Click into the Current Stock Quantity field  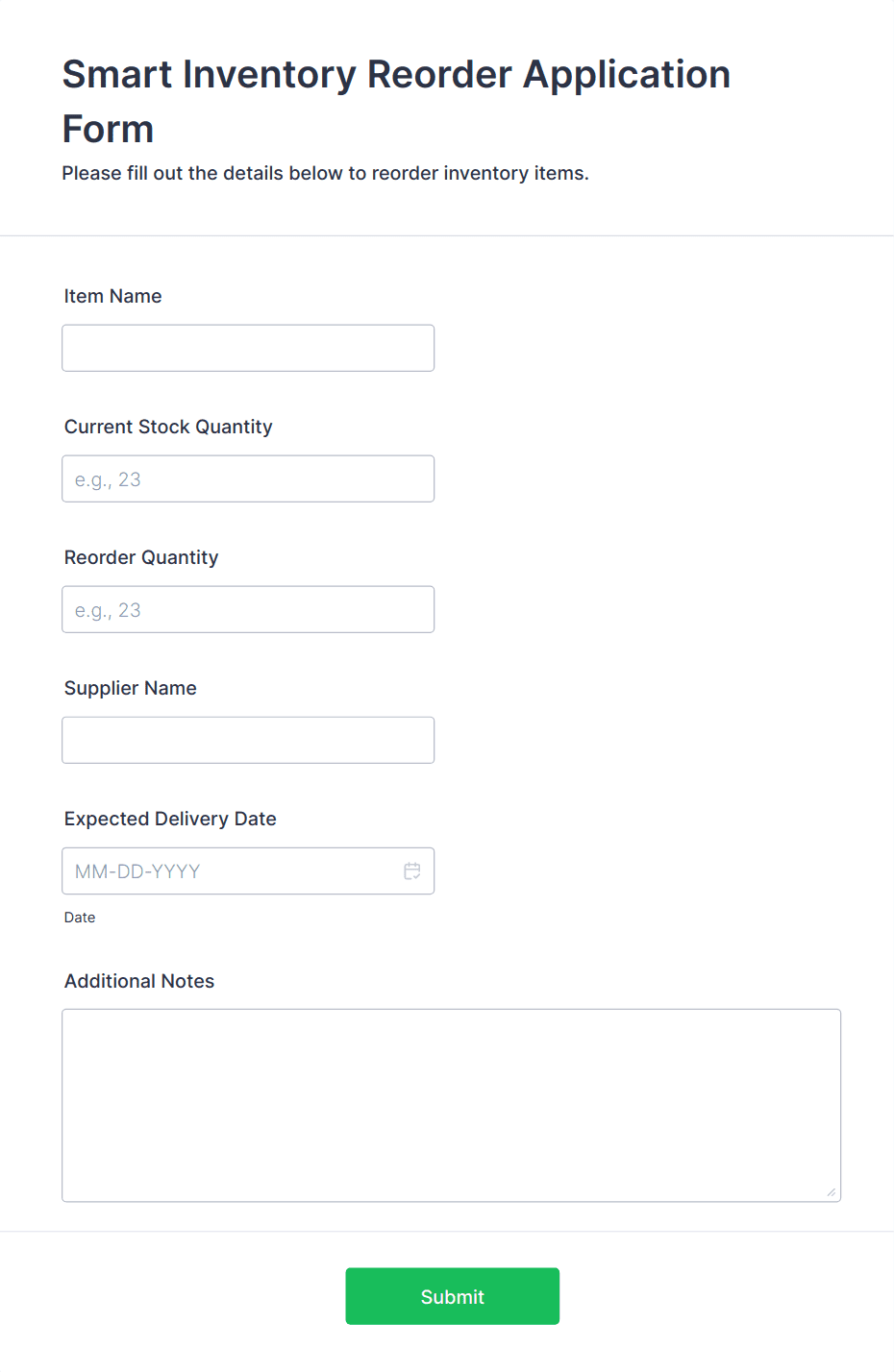click(248, 478)
